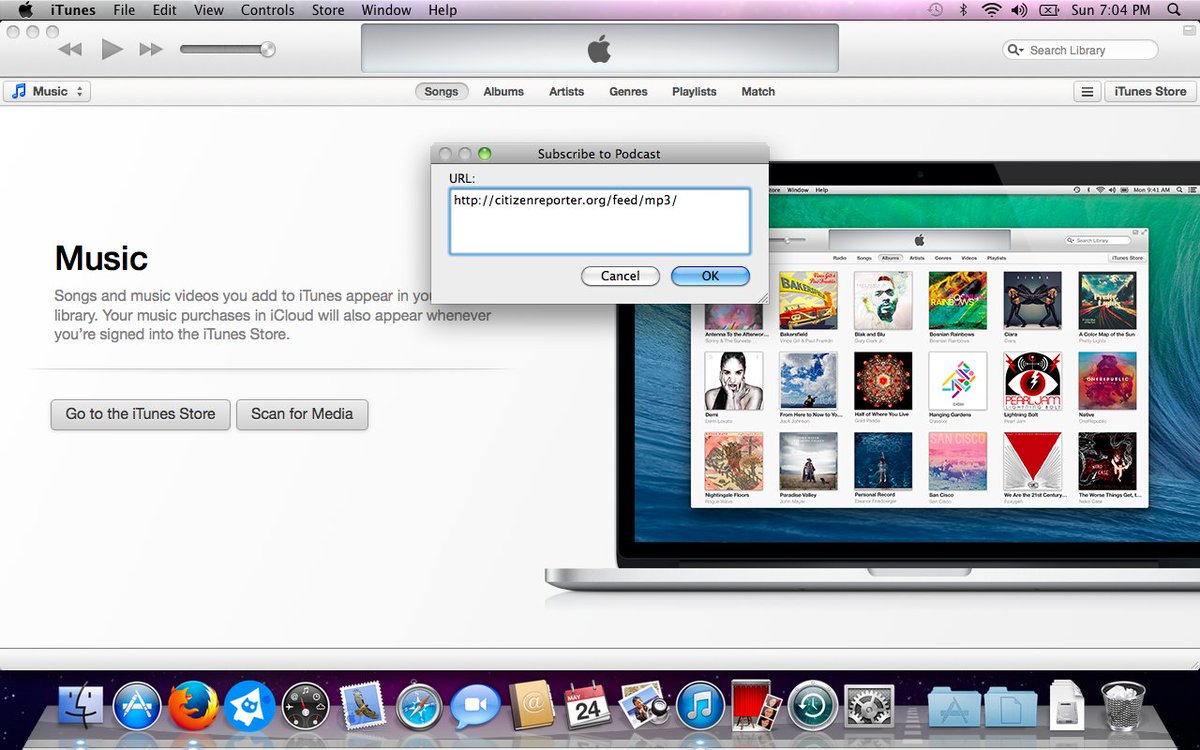Click the document file icon beside Trash
The width and height of the screenshot is (1200, 750).
pos(1067,705)
